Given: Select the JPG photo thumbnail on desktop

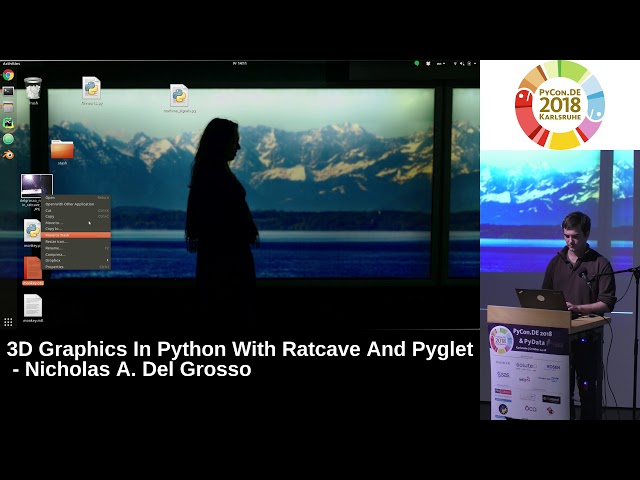Looking at the screenshot, I should point(37,186).
